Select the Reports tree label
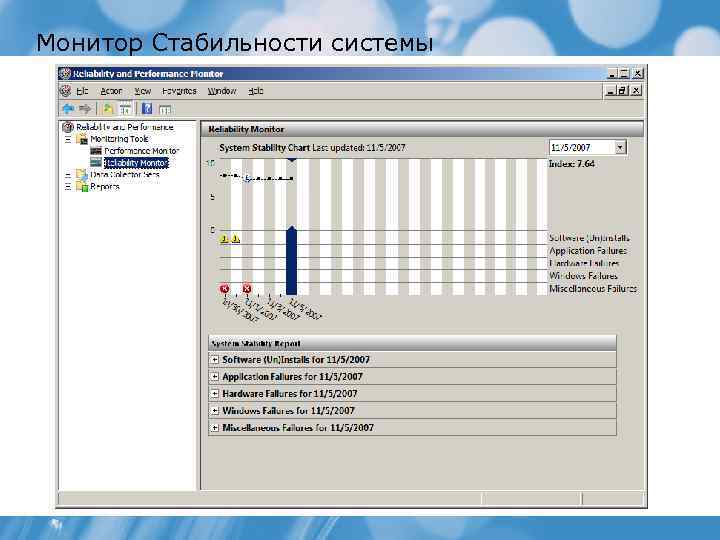This screenshot has height=540, width=720. [x=105, y=186]
